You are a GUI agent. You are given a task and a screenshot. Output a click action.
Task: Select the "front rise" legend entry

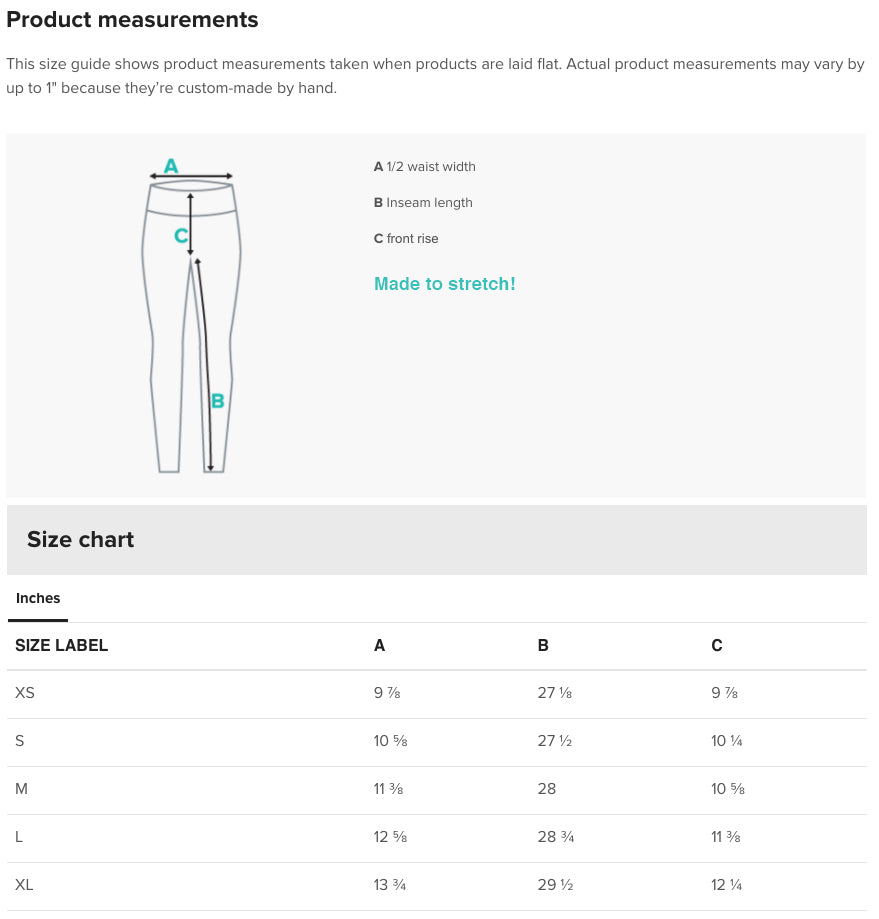pos(406,239)
